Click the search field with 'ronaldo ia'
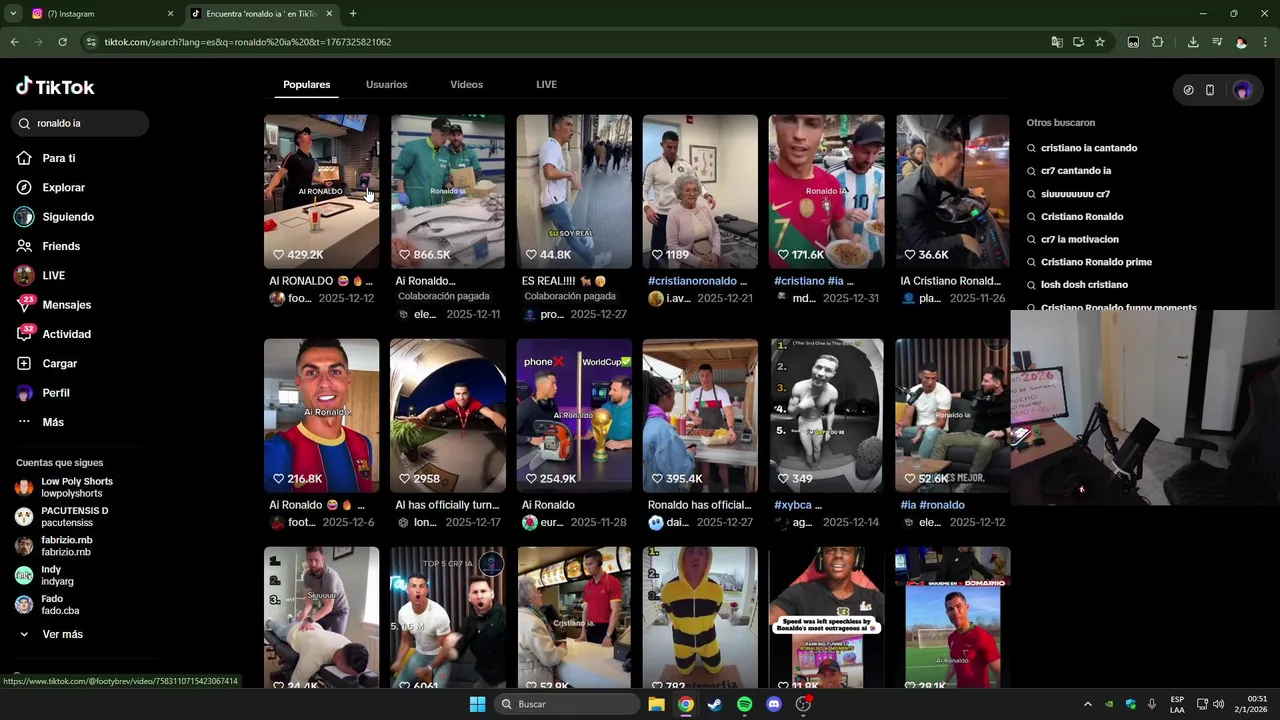1280x720 pixels. [81, 123]
